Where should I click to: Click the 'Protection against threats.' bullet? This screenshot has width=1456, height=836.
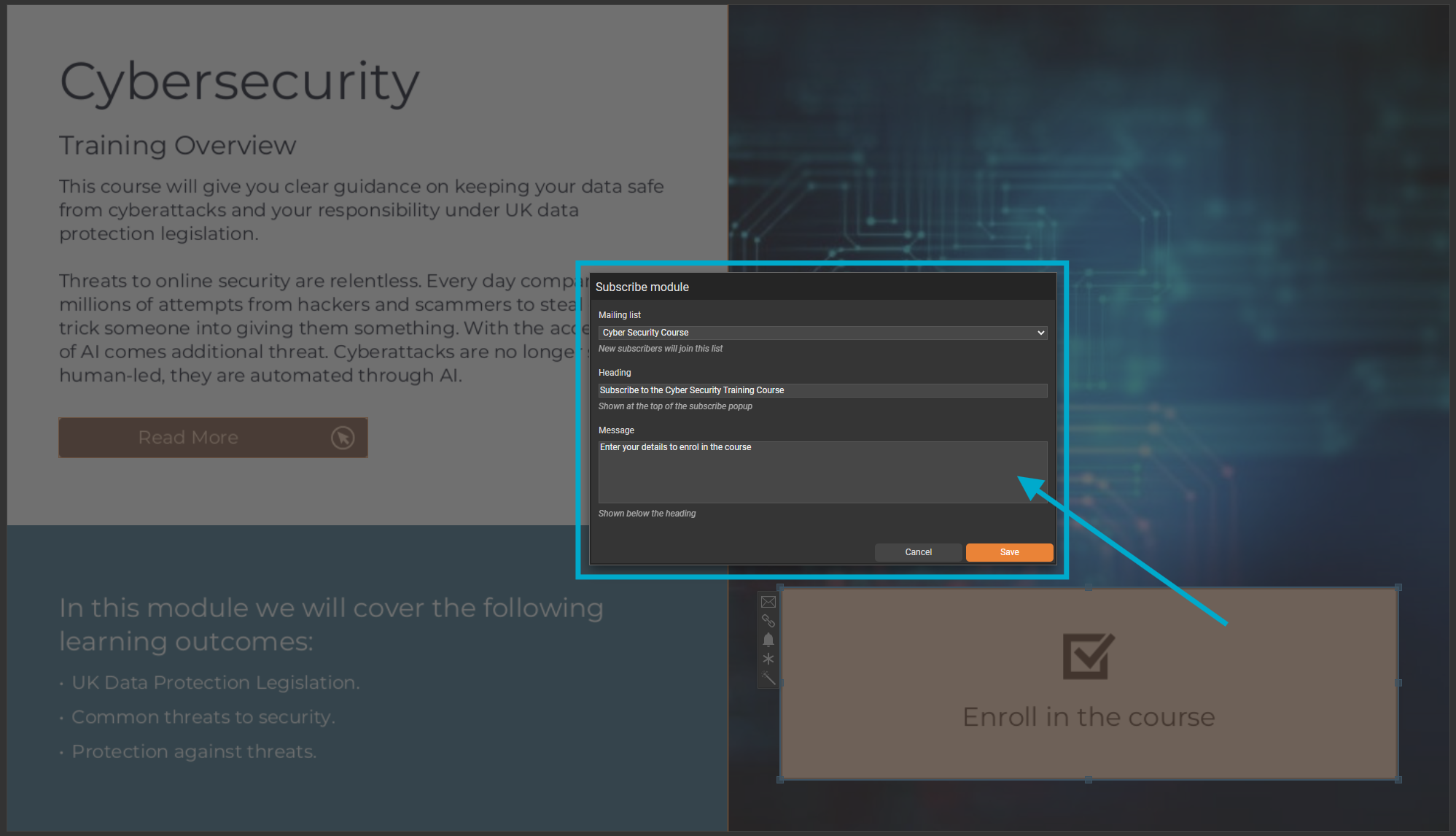194,751
